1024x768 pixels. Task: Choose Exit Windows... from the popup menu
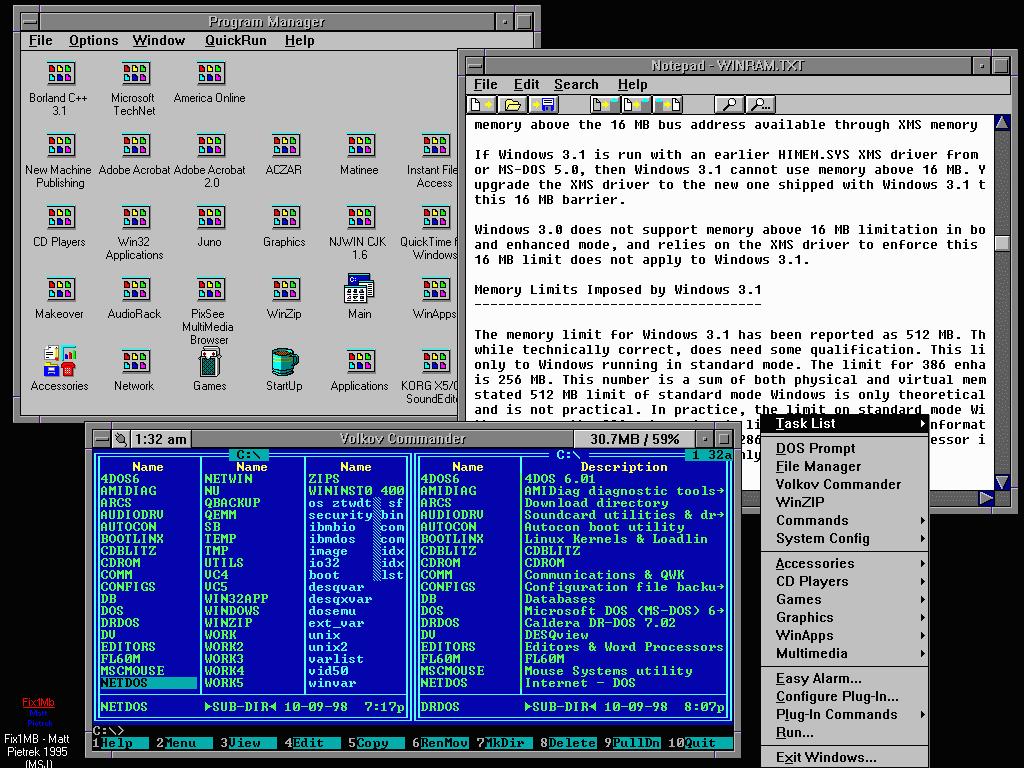pyautogui.click(x=826, y=757)
